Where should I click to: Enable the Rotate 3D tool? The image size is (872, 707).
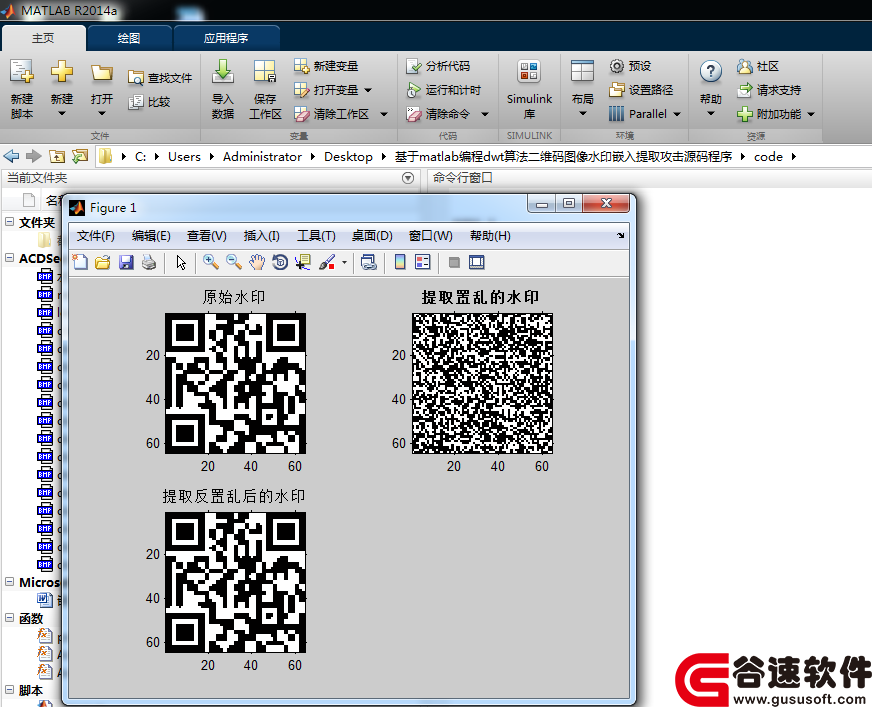[x=280, y=262]
